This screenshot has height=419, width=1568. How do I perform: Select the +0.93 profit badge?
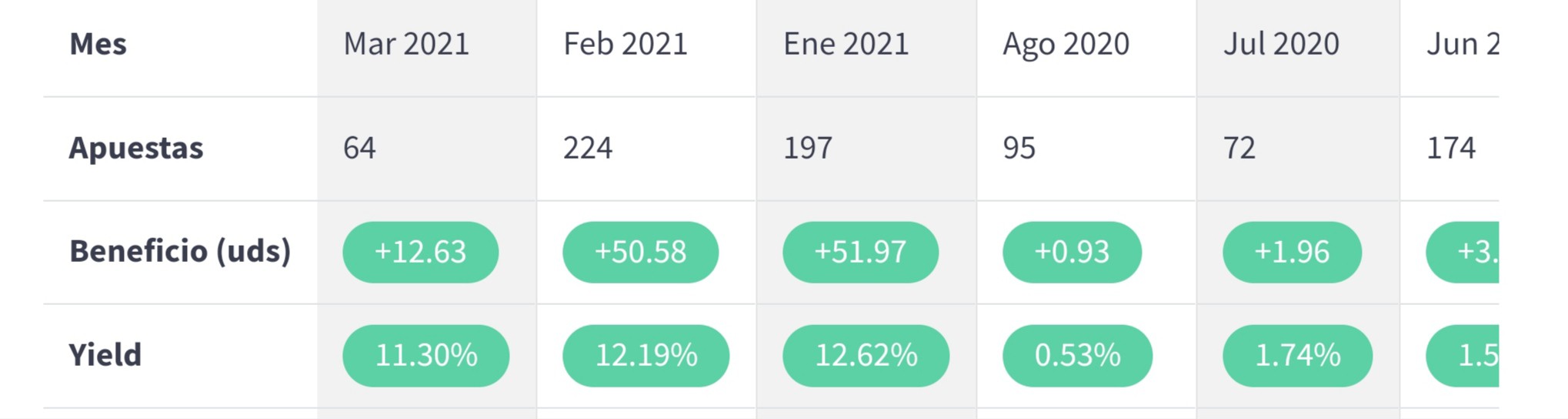click(1073, 252)
